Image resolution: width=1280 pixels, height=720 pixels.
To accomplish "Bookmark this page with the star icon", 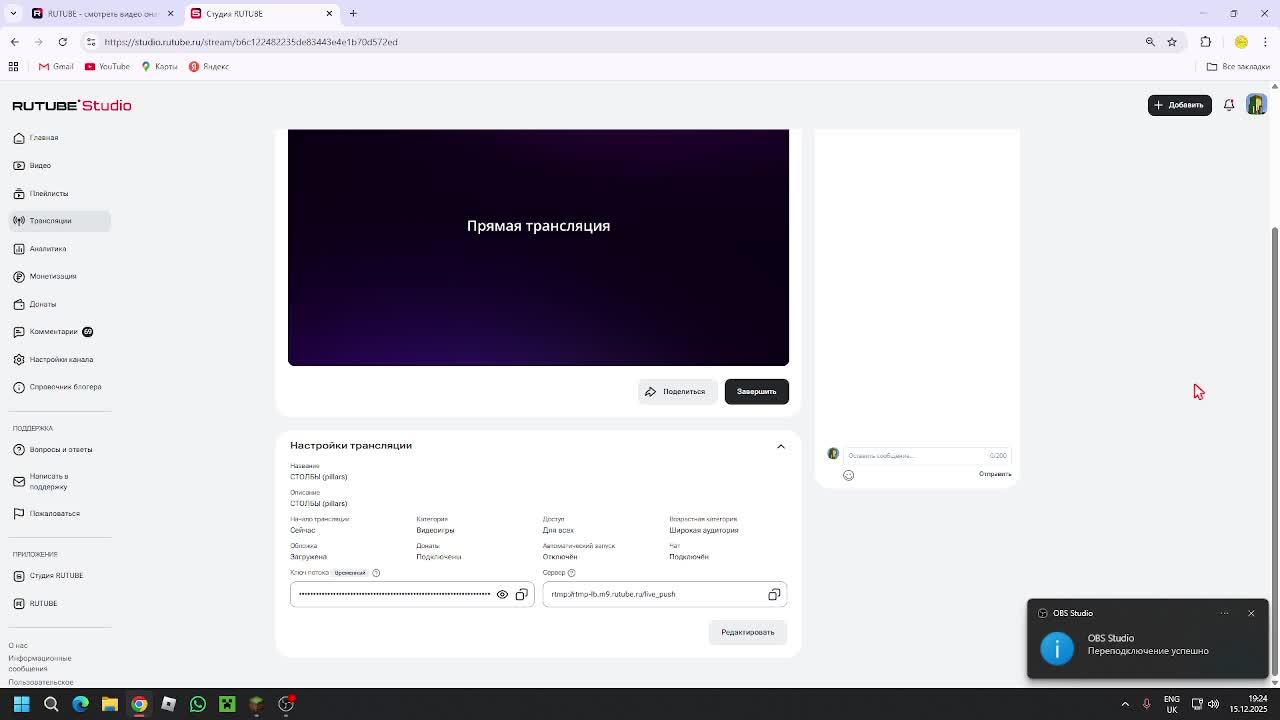I will pos(1172,42).
